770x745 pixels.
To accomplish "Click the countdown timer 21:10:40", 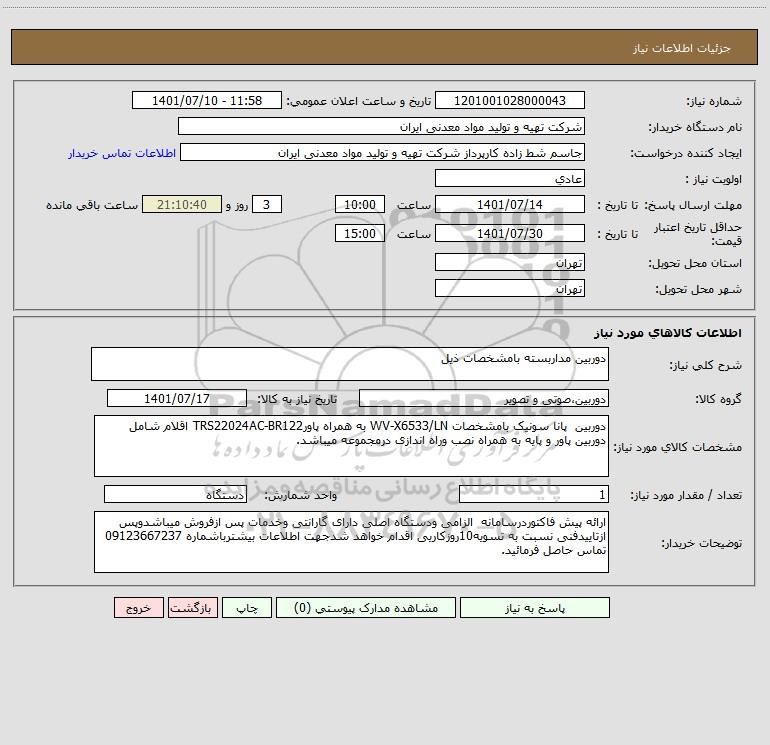I will coord(182,204).
